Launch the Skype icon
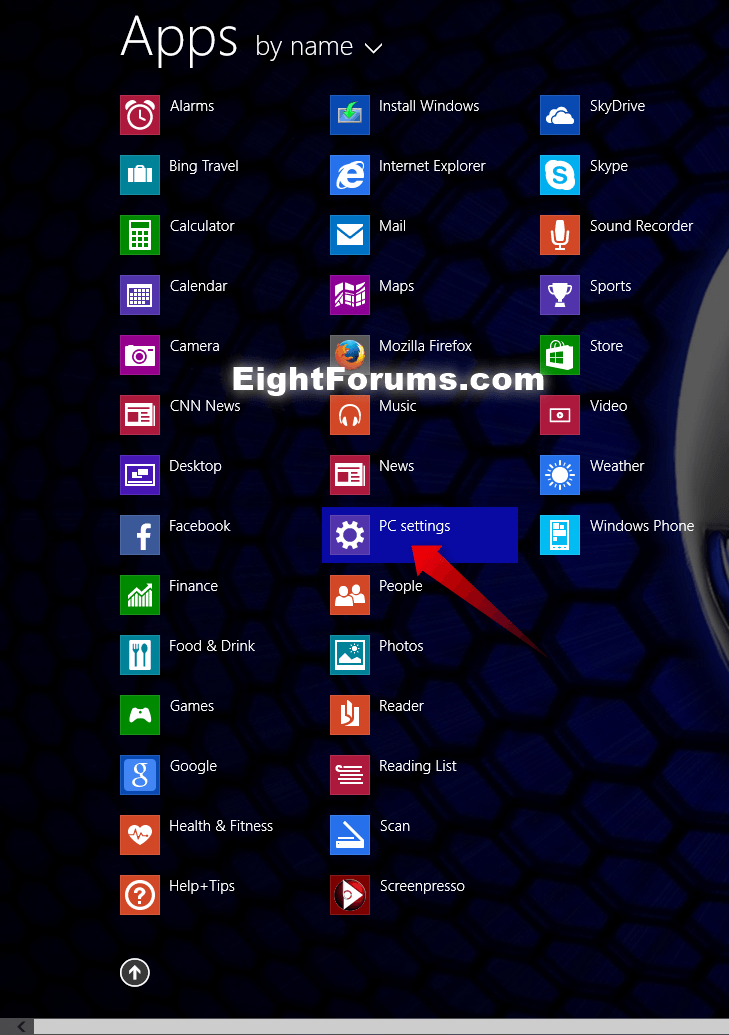Screen dimensions: 729x1035 coord(559,175)
